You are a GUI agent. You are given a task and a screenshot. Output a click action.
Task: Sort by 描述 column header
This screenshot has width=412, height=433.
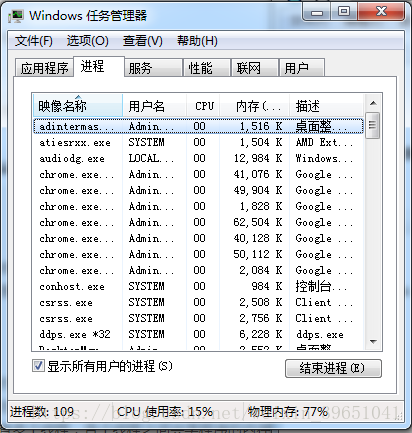click(x=326, y=106)
